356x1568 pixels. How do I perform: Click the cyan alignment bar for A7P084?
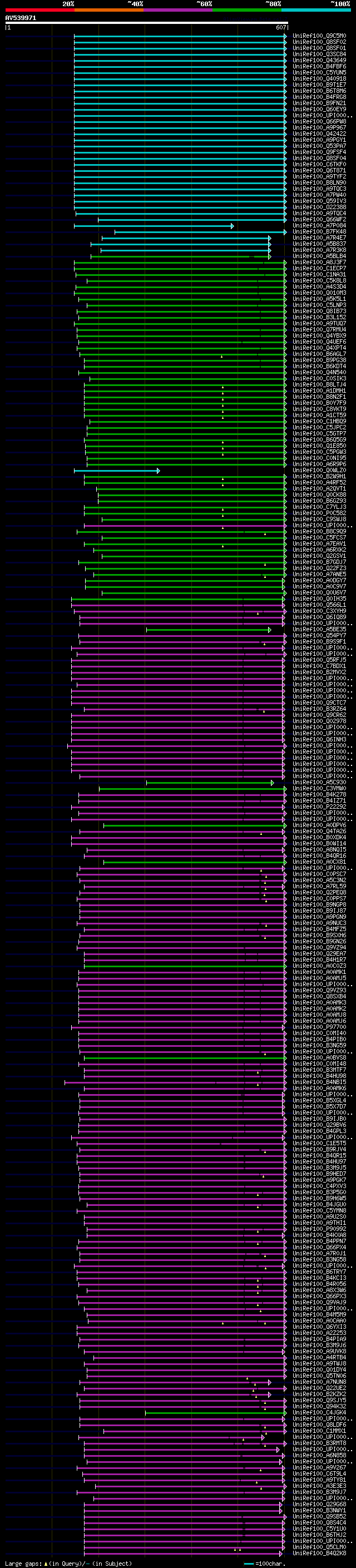(x=154, y=226)
